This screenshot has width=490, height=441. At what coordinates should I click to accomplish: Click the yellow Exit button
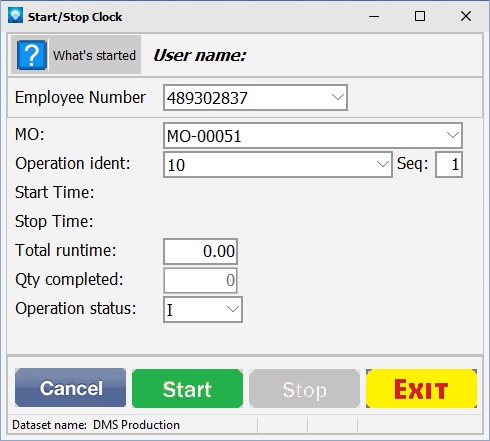click(421, 388)
